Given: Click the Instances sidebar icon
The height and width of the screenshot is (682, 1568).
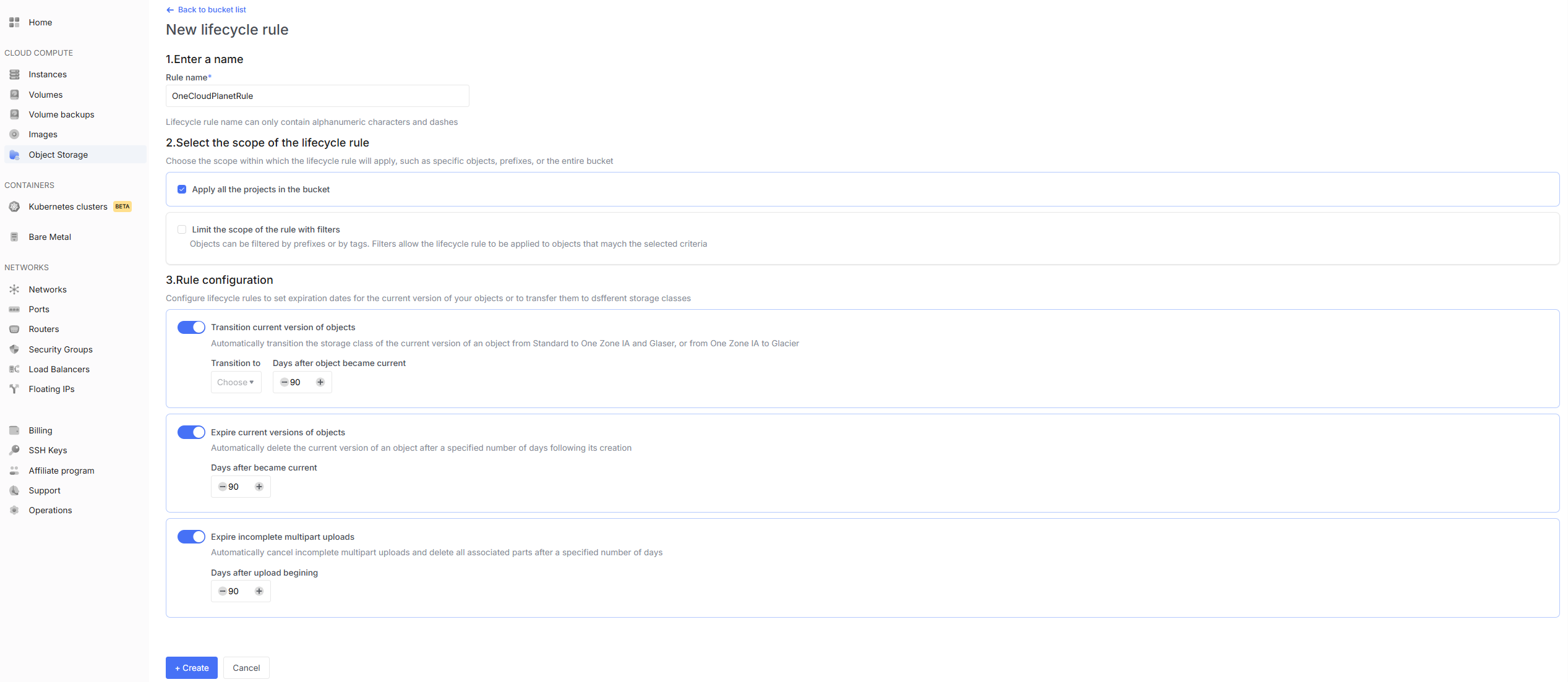Looking at the screenshot, I should tap(14, 74).
